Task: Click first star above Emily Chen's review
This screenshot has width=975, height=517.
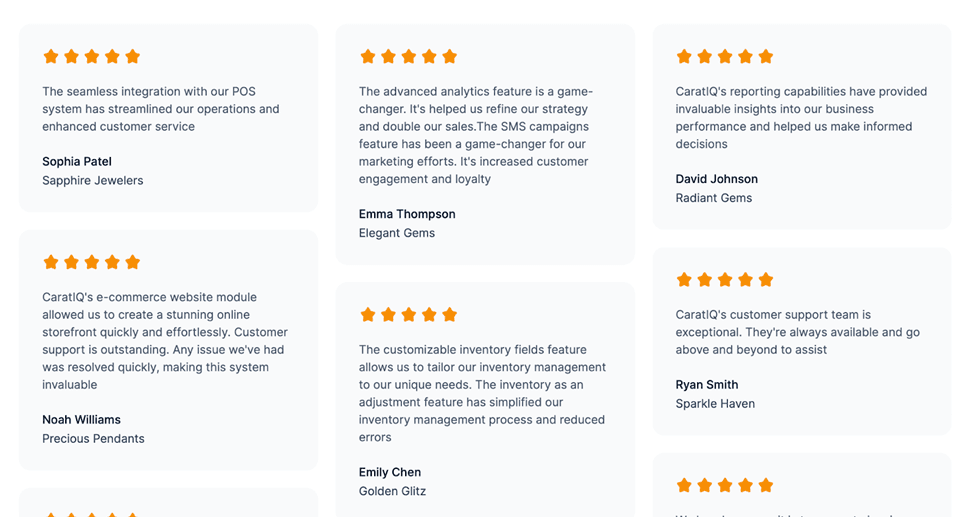Action: [368, 314]
